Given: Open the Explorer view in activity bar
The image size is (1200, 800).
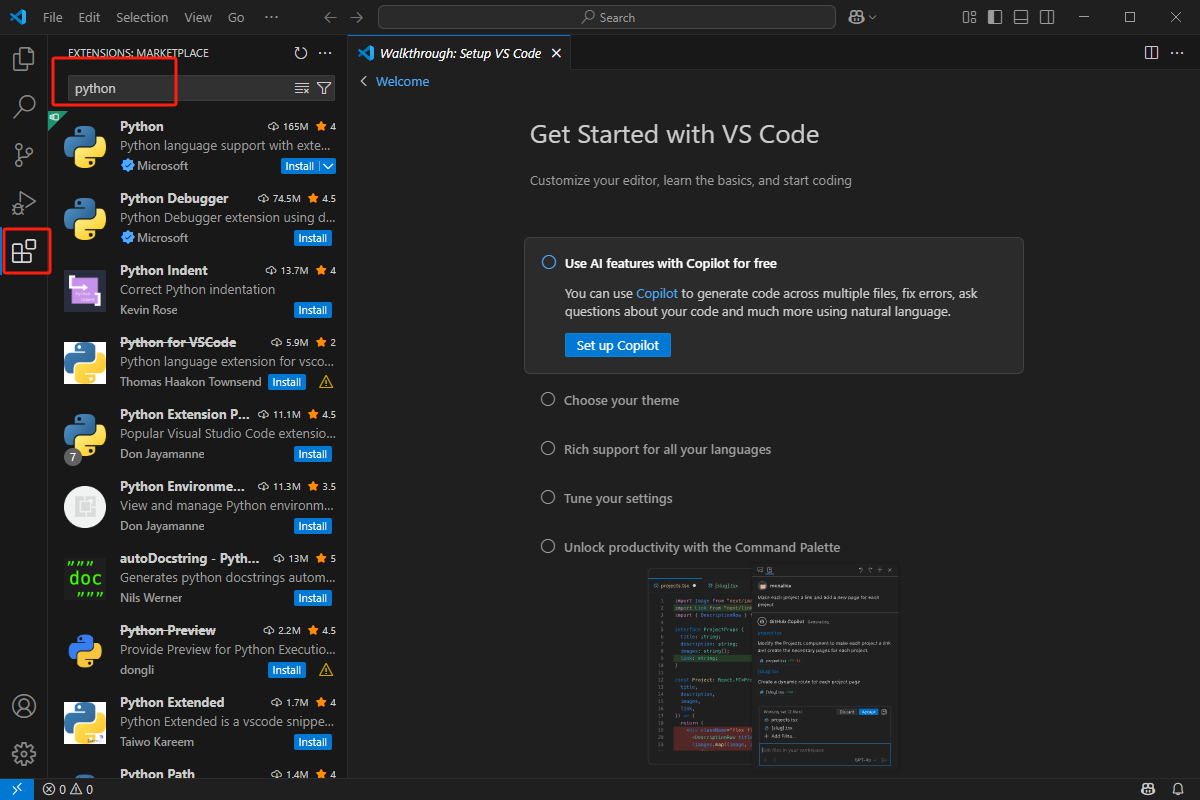Looking at the screenshot, I should [x=24, y=59].
